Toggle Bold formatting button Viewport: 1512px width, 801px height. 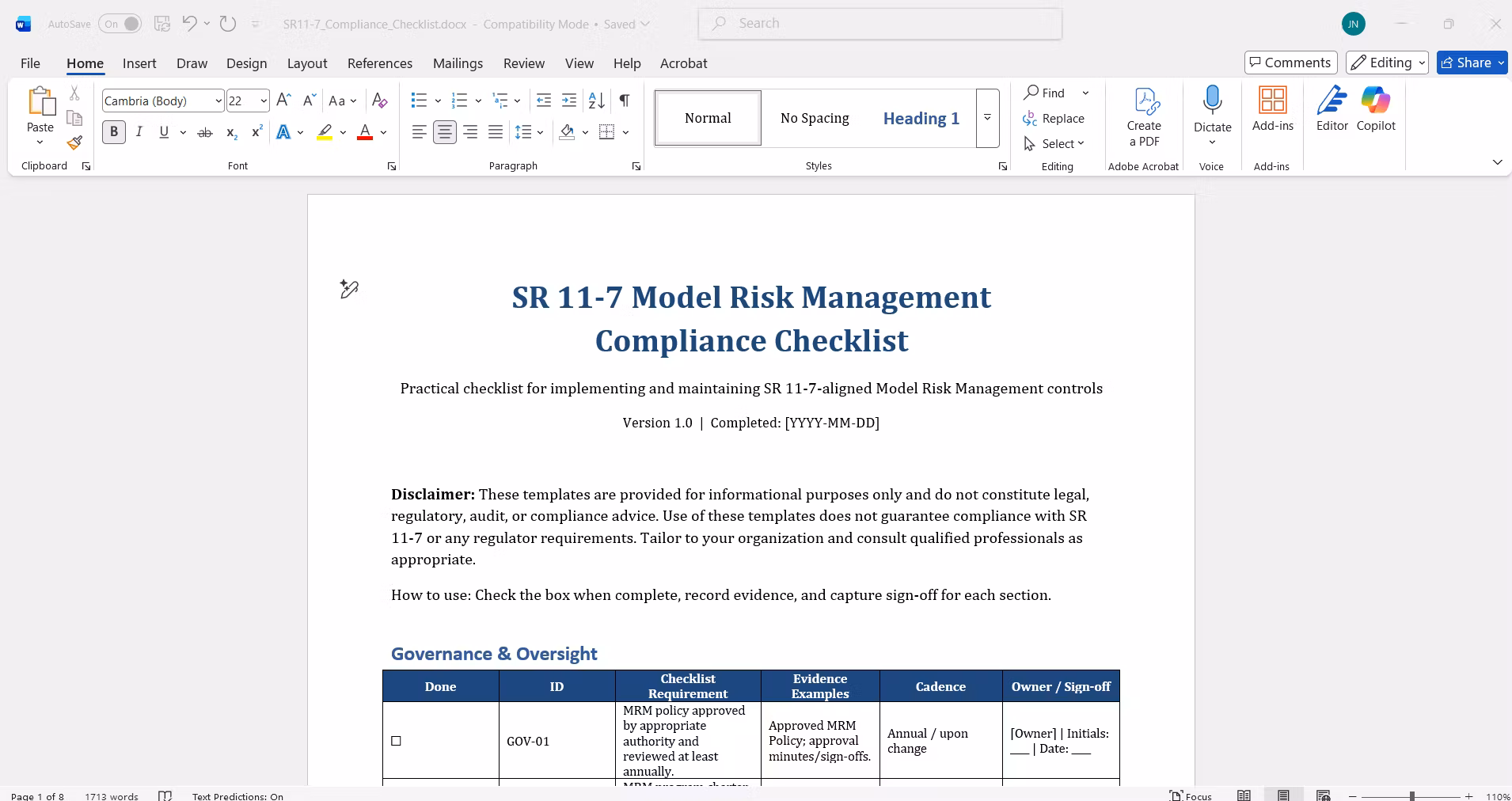pyautogui.click(x=114, y=132)
